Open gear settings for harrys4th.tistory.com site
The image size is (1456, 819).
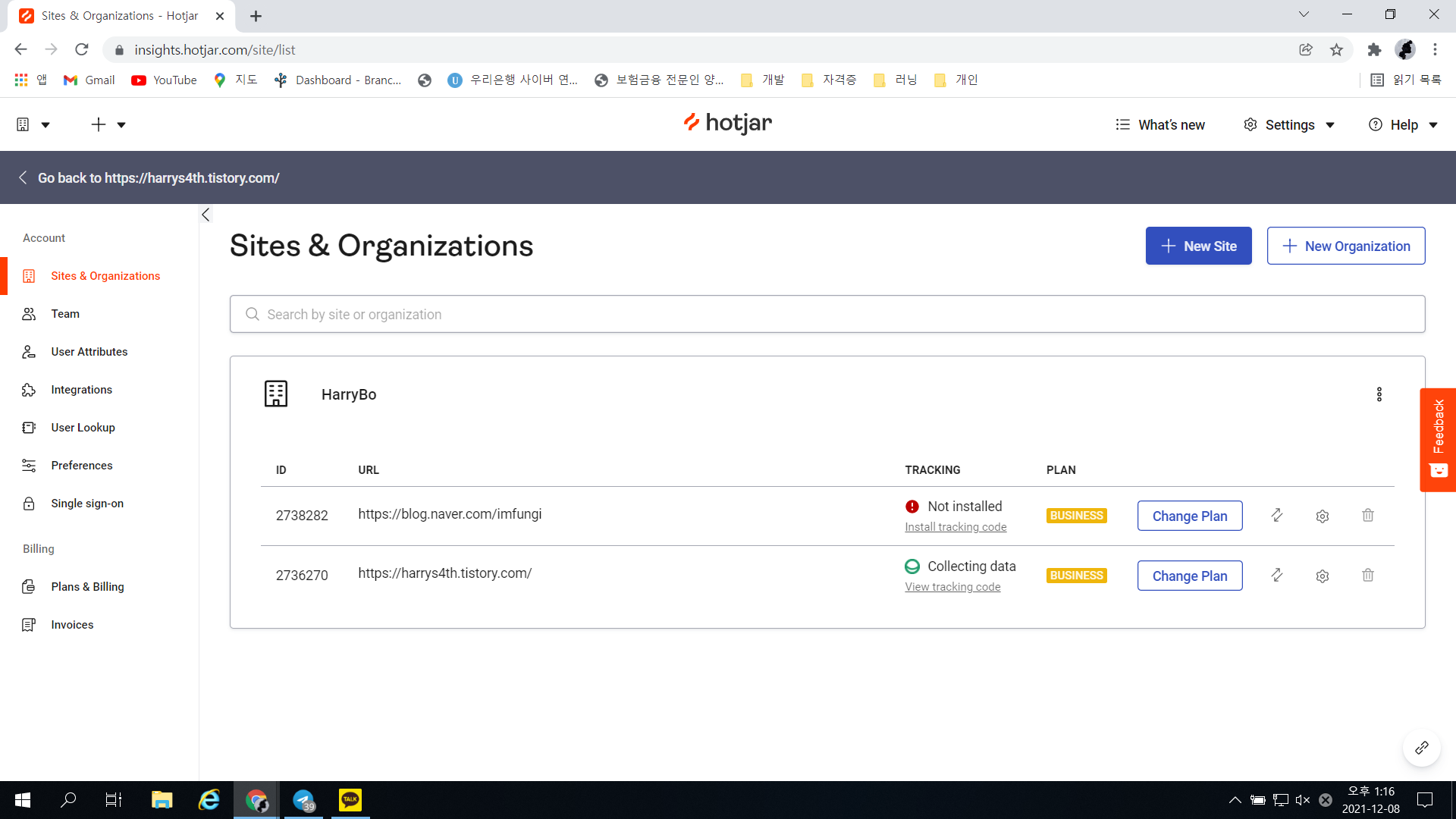click(1322, 576)
